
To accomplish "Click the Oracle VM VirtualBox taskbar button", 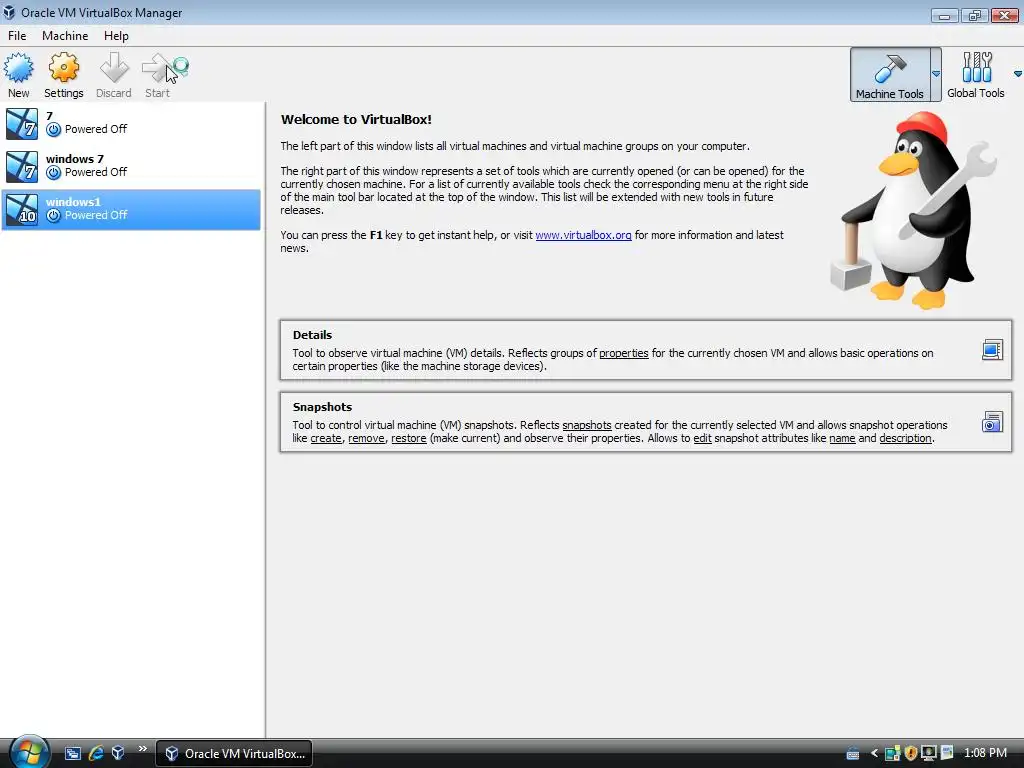I will (x=234, y=754).
